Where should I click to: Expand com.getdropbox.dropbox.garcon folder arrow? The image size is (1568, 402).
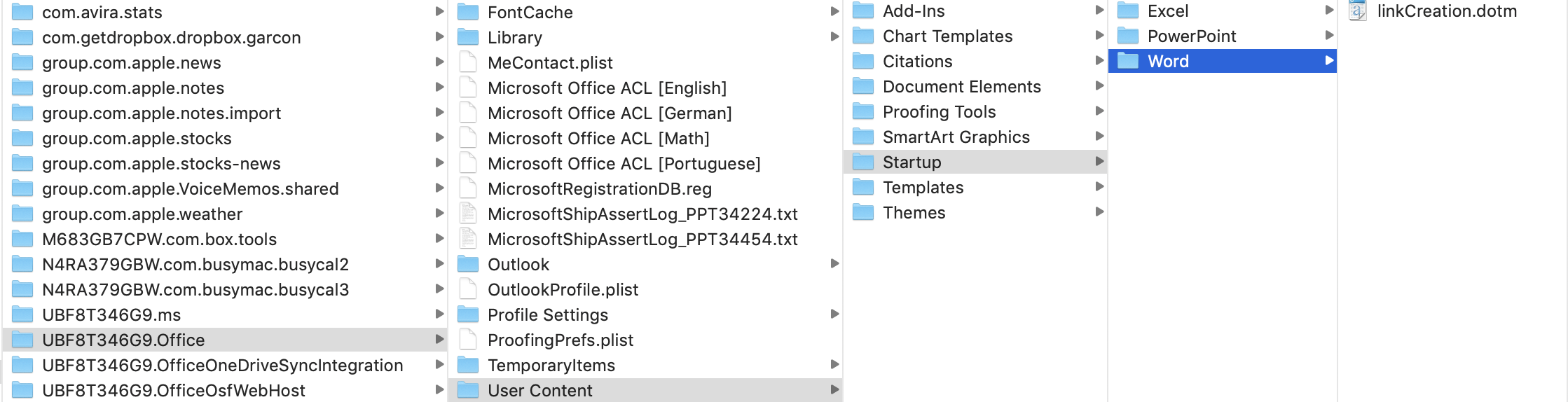pos(439,36)
